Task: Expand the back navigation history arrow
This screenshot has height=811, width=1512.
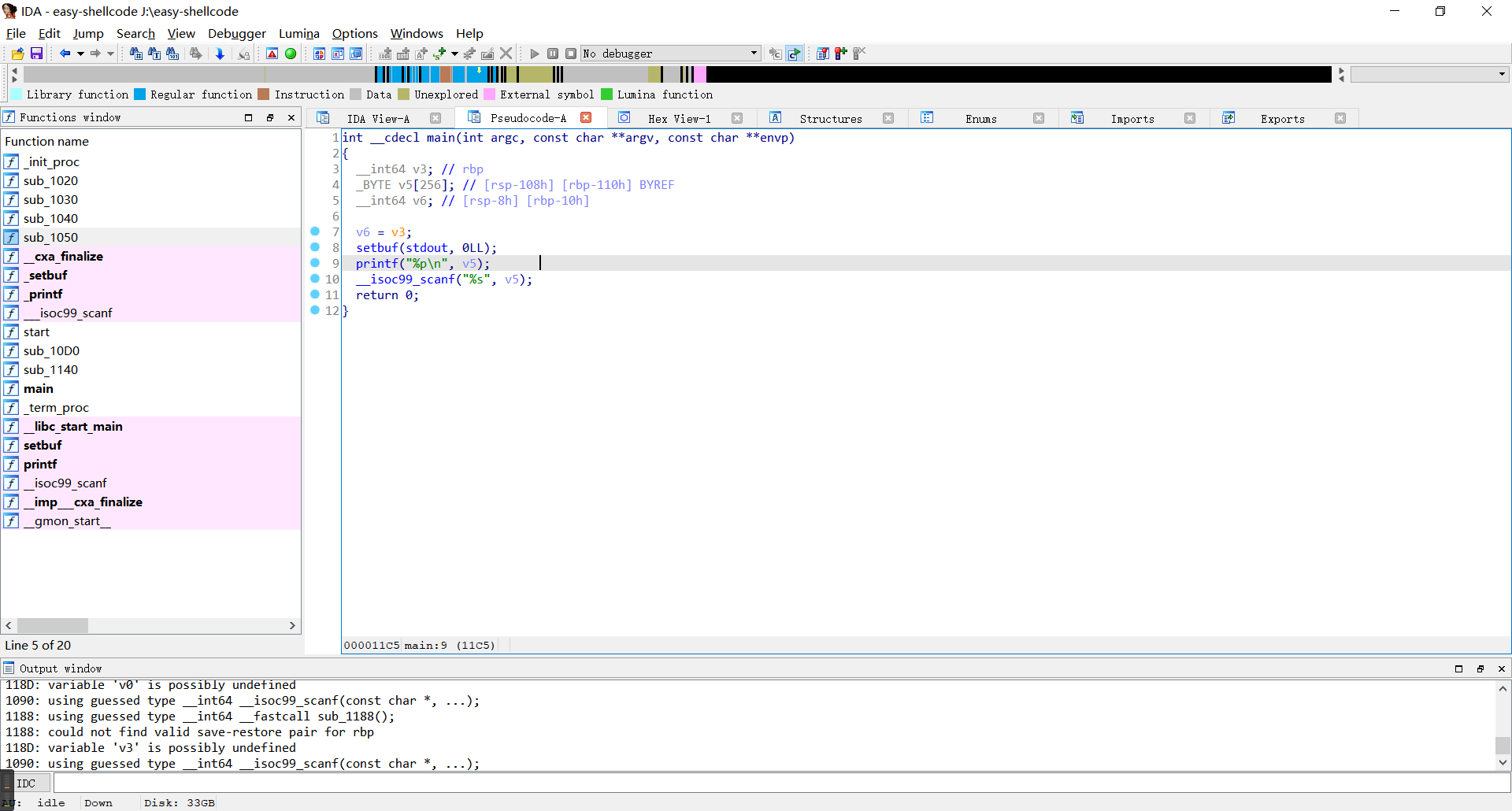Action: 80,54
